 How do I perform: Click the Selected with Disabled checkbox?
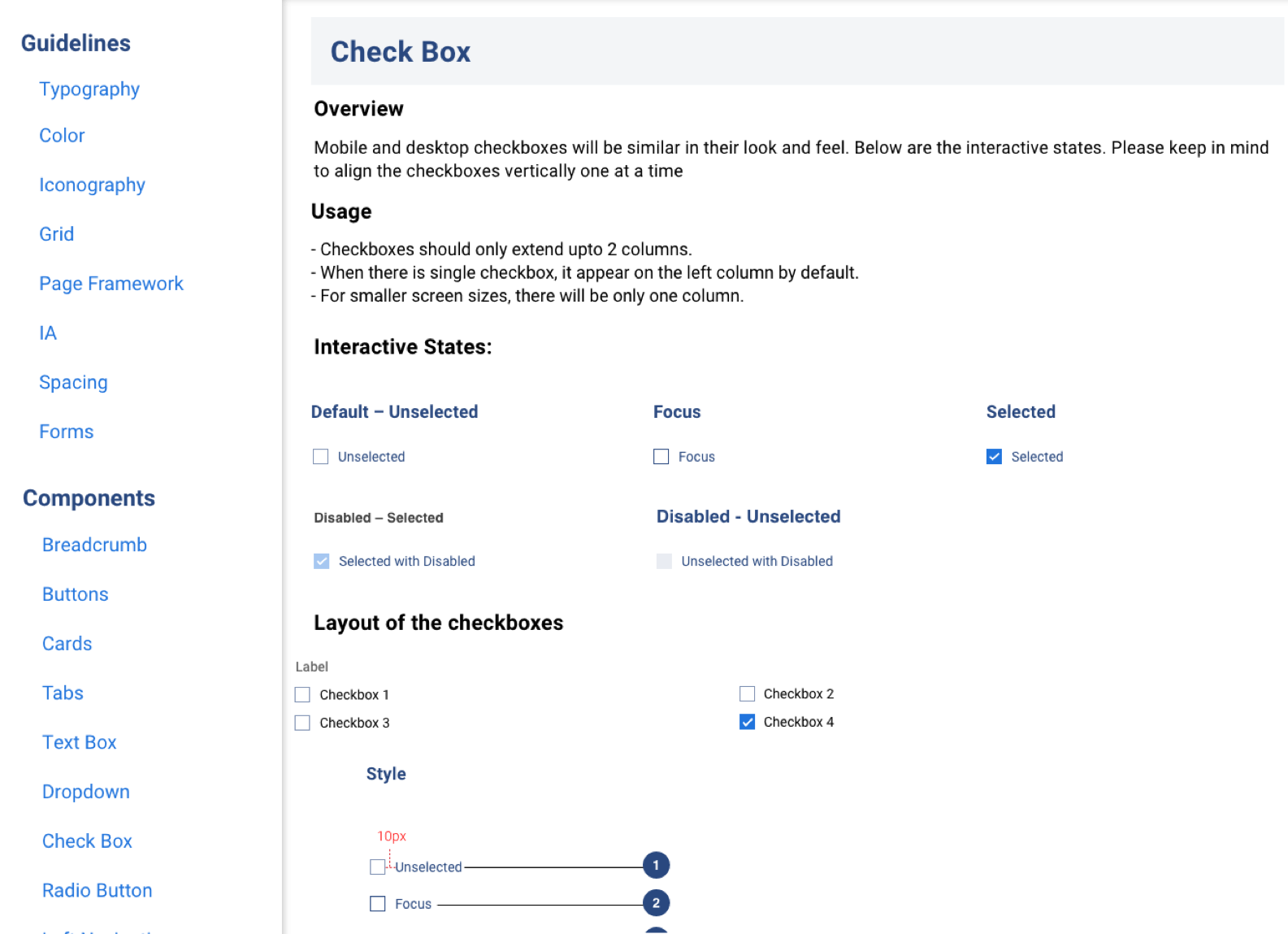[322, 561]
